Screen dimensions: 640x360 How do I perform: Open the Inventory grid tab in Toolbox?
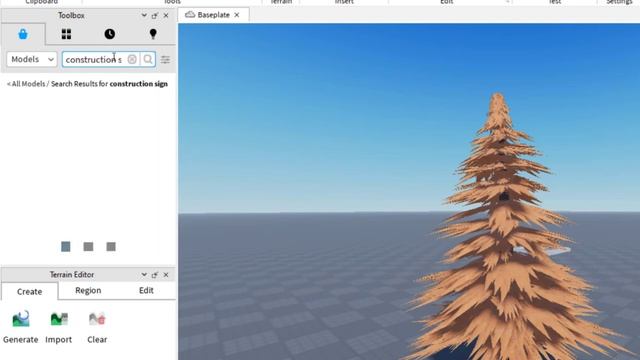(66, 34)
